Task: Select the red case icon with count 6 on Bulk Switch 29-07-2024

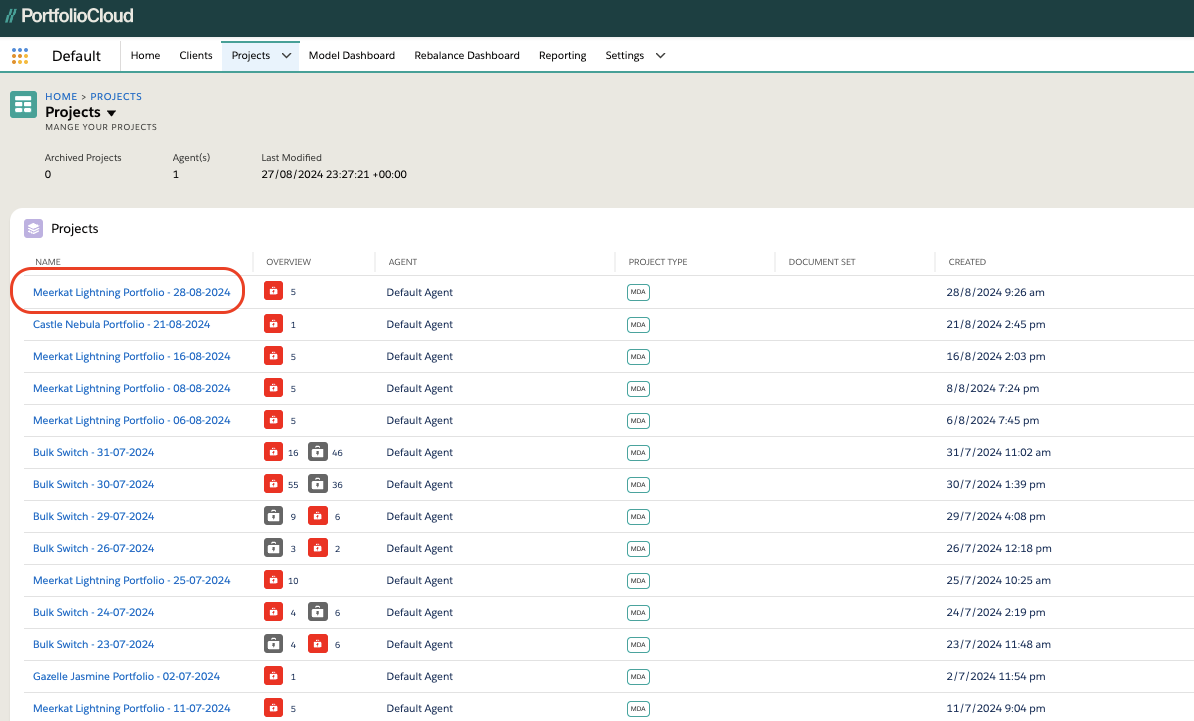Action: tap(316, 516)
